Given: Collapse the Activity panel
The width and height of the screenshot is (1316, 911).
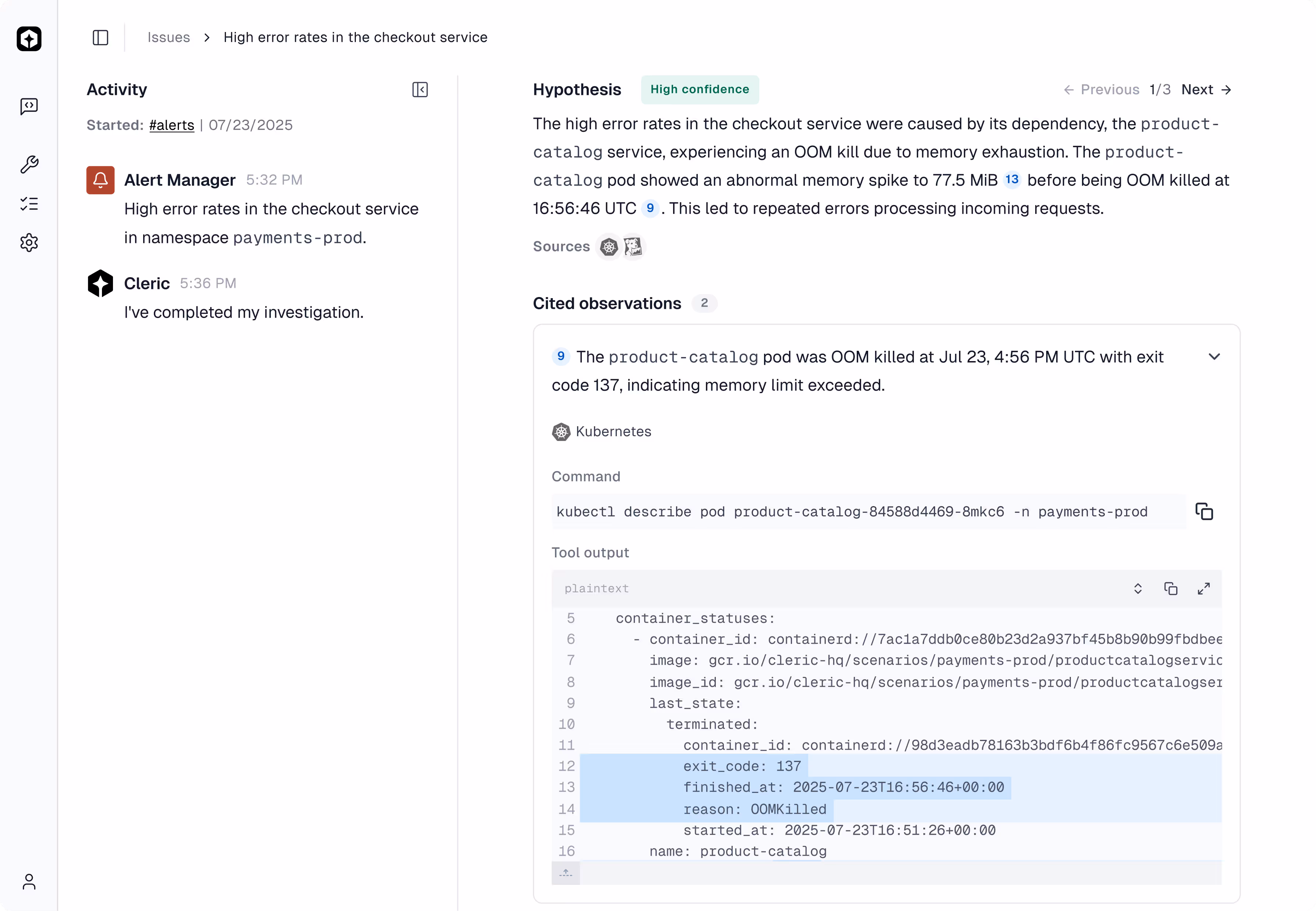Looking at the screenshot, I should point(420,89).
